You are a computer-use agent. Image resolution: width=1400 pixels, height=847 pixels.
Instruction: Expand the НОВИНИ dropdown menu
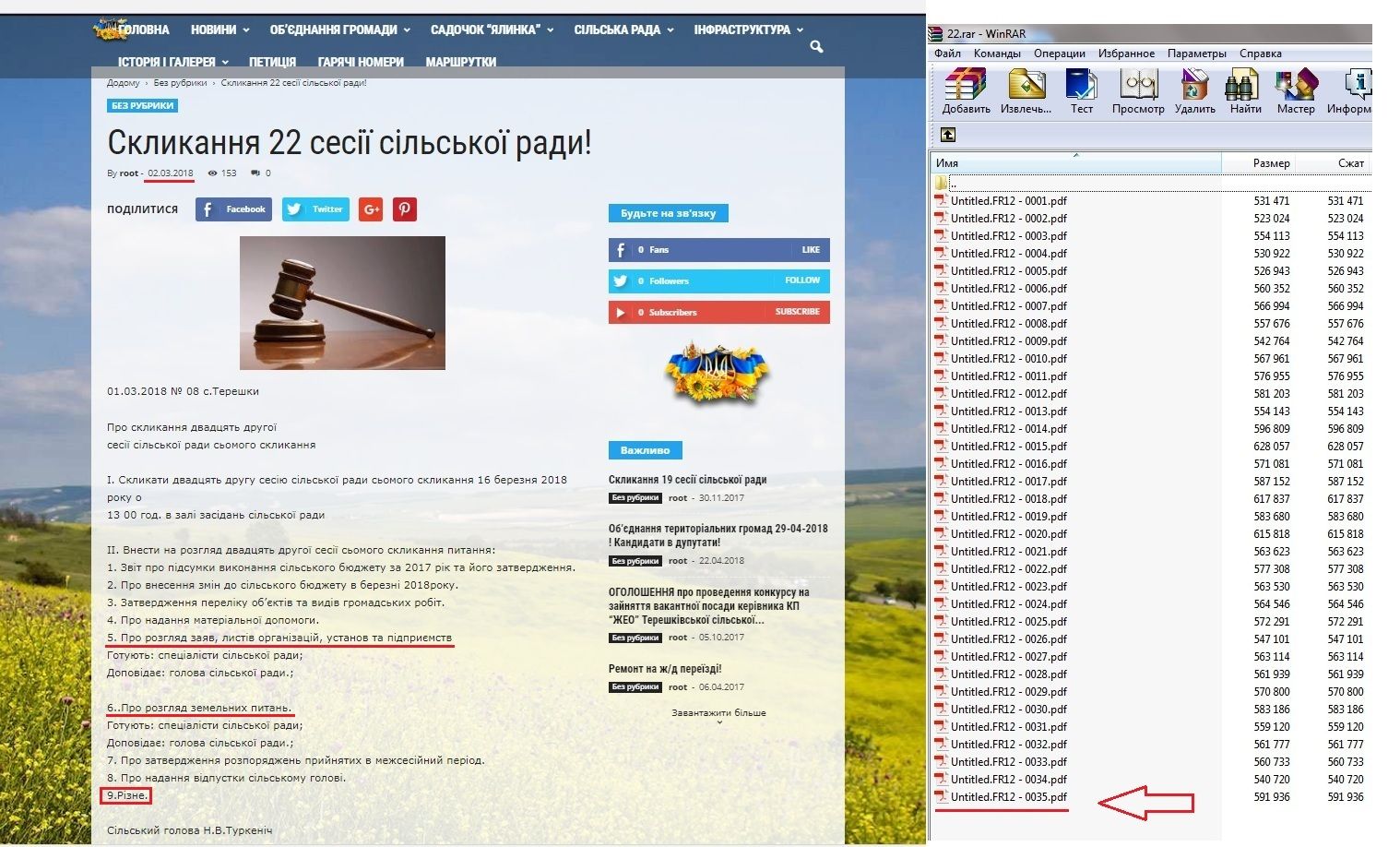[x=214, y=29]
